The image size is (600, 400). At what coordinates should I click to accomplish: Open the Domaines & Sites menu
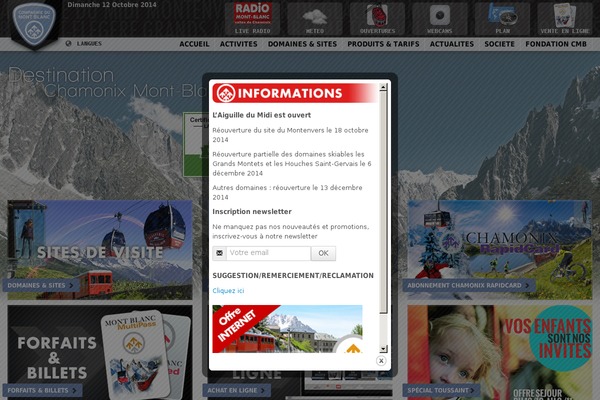point(302,44)
